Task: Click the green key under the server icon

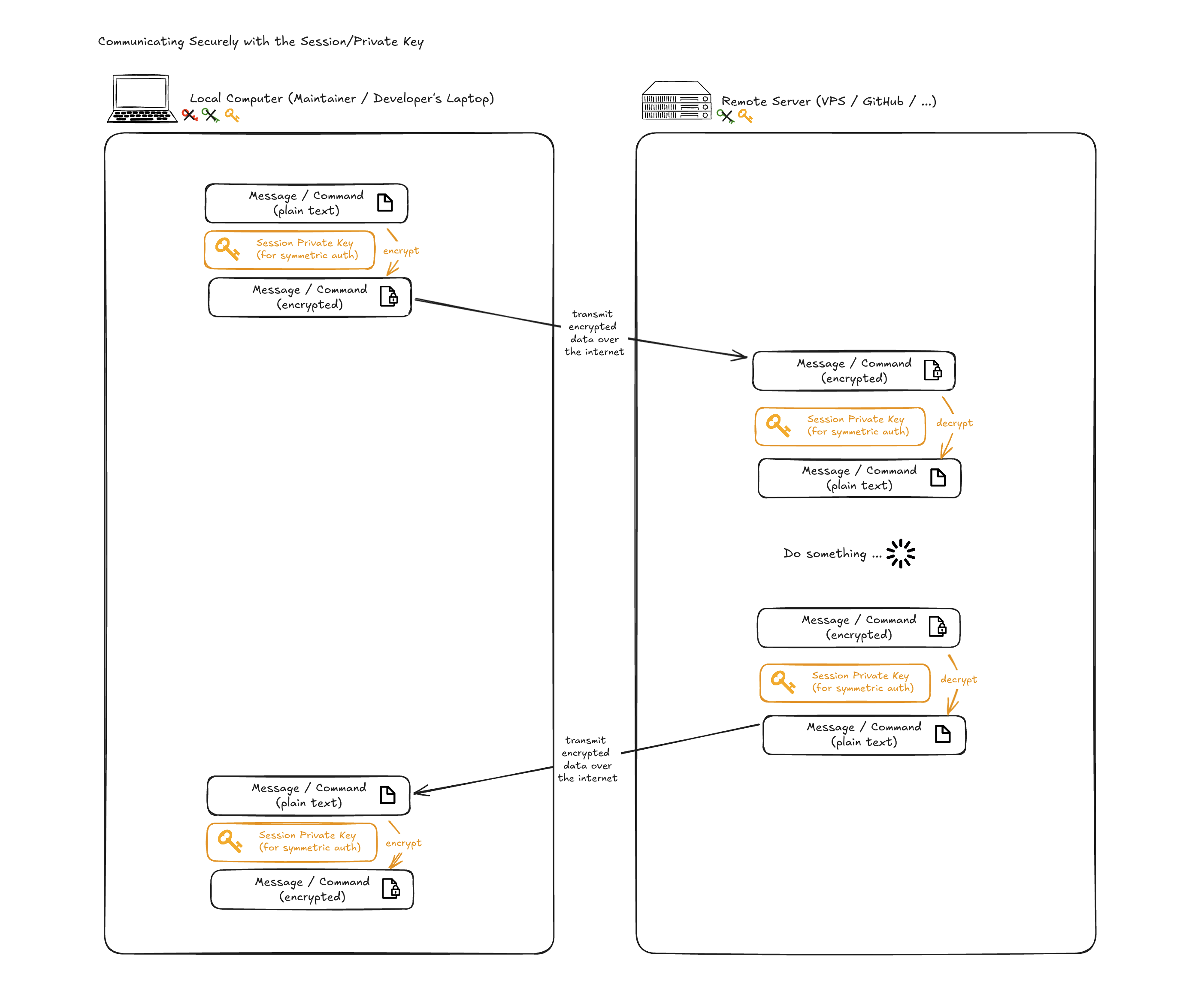Action: (725, 116)
